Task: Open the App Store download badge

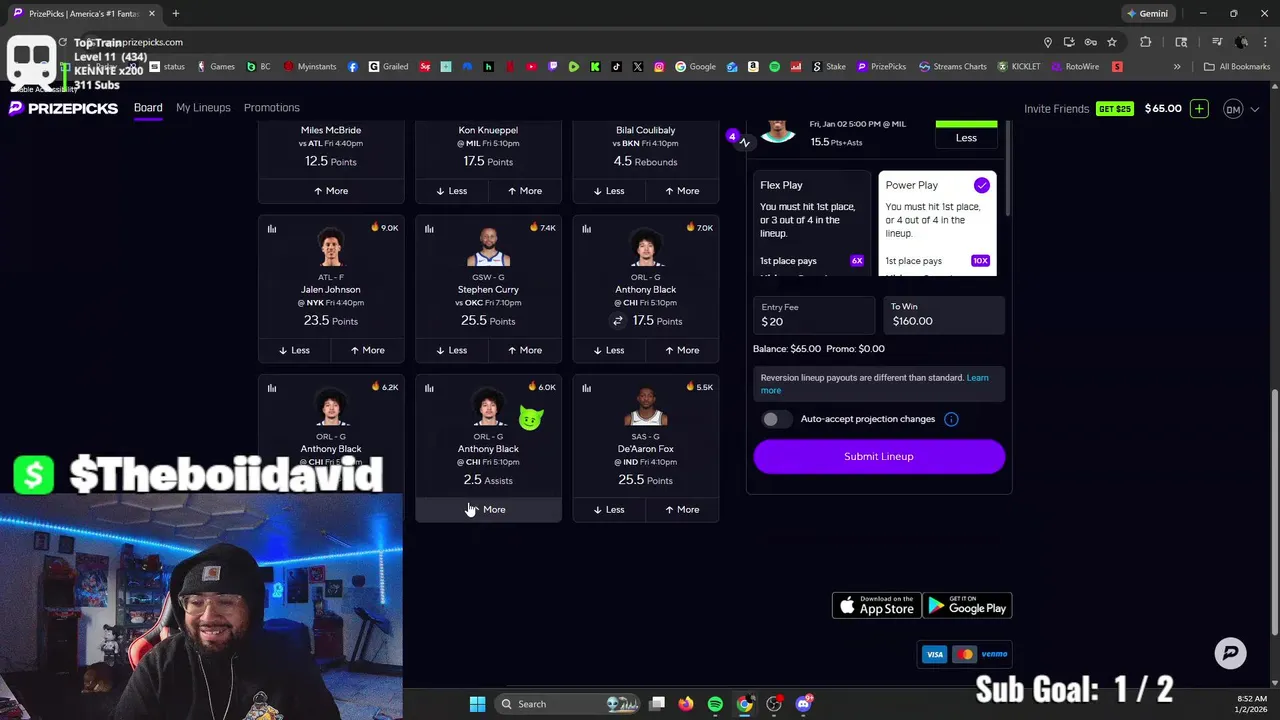Action: point(877,605)
